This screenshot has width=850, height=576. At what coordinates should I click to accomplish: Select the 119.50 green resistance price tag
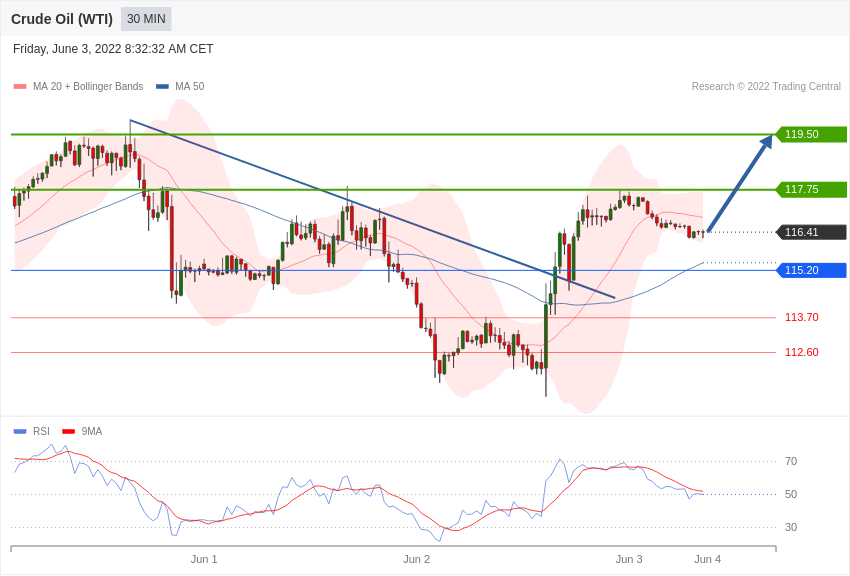pyautogui.click(x=811, y=134)
